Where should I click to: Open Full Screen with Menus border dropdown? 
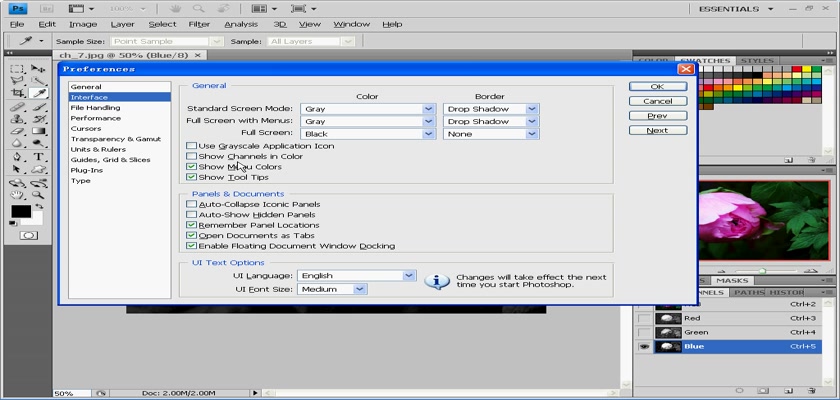pyautogui.click(x=491, y=122)
